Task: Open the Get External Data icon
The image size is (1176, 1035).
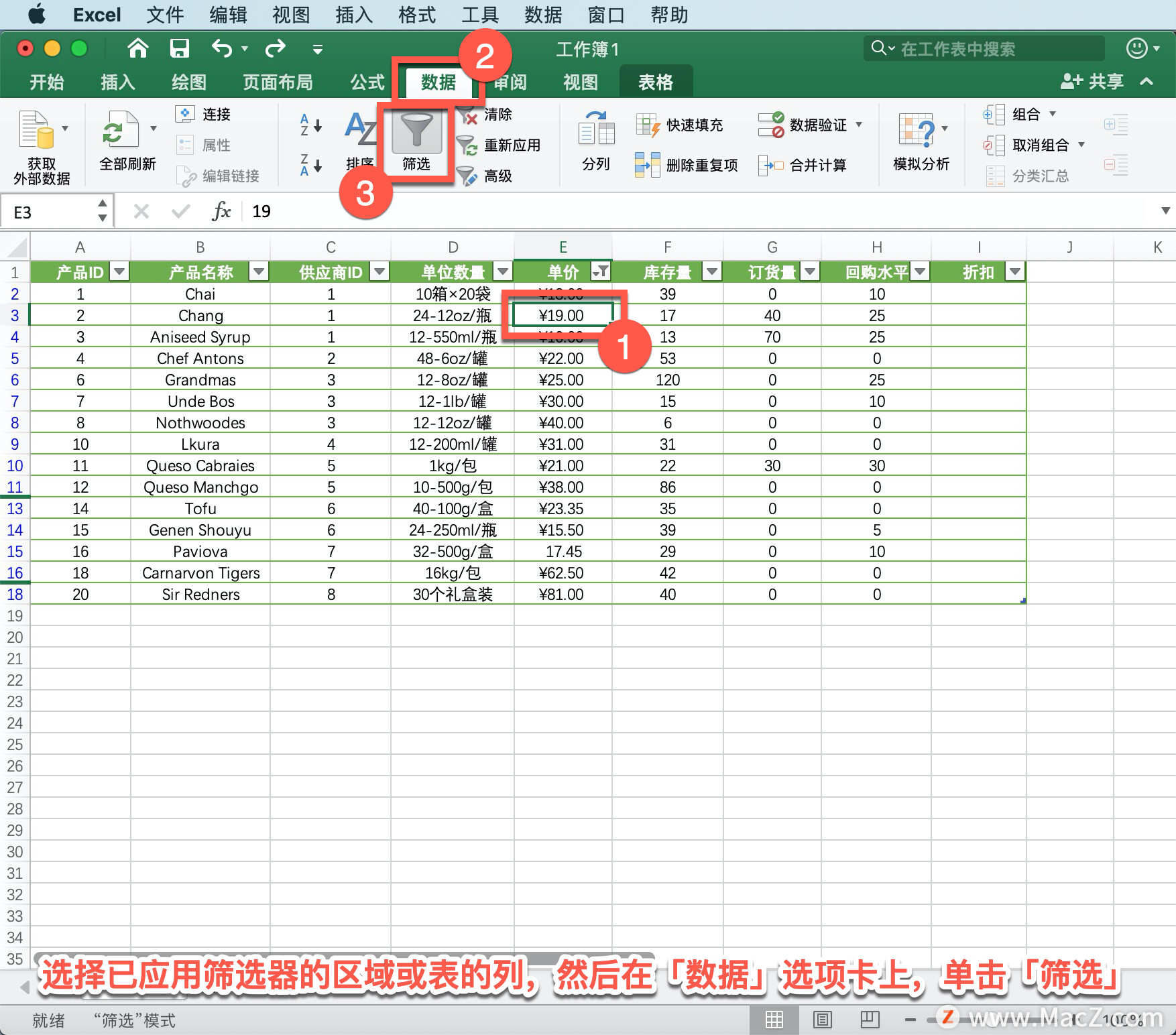Action: point(36,129)
